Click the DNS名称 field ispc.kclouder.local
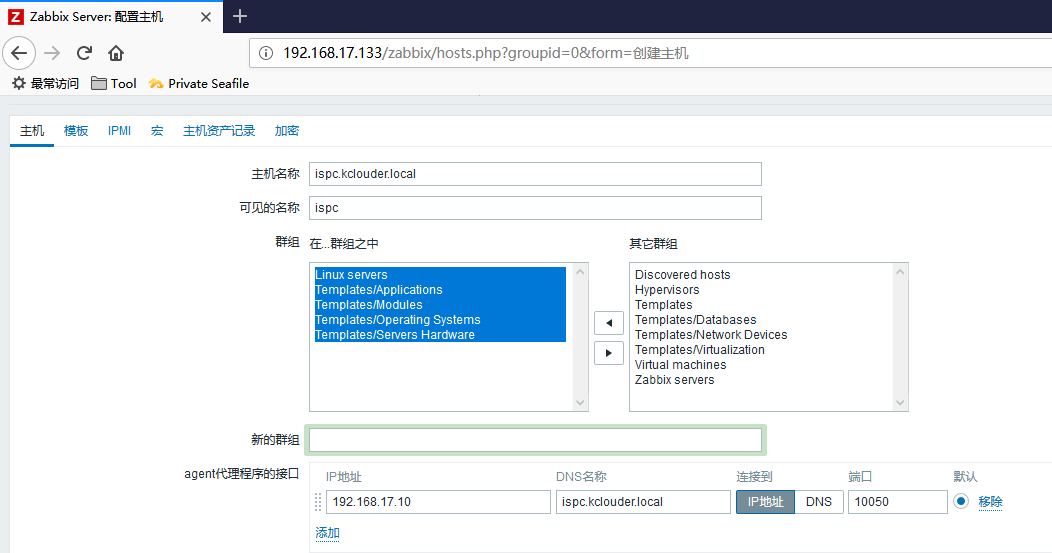The width and height of the screenshot is (1052, 553). (x=643, y=502)
